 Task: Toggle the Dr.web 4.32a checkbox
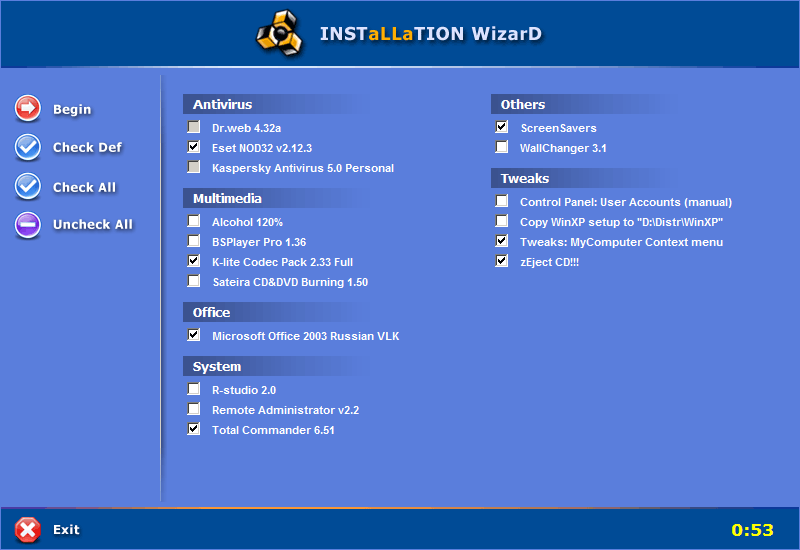pos(194,127)
